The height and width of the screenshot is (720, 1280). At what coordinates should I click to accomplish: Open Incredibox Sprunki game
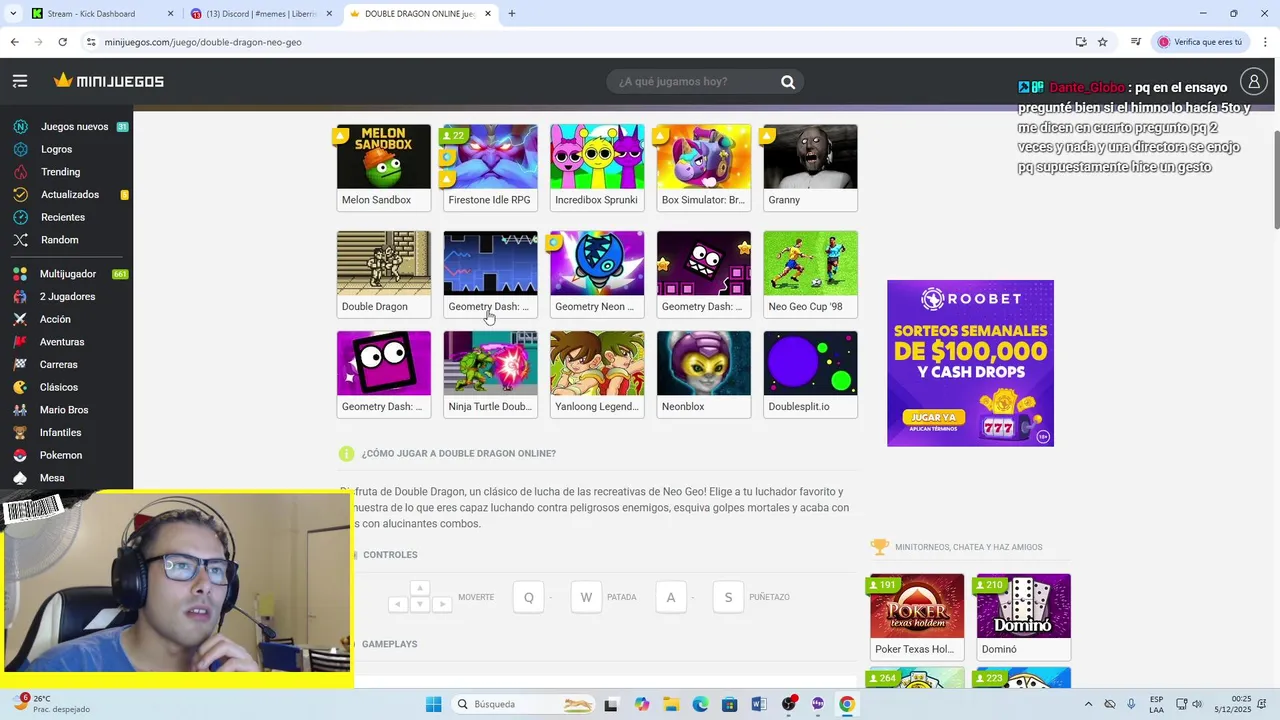597,167
